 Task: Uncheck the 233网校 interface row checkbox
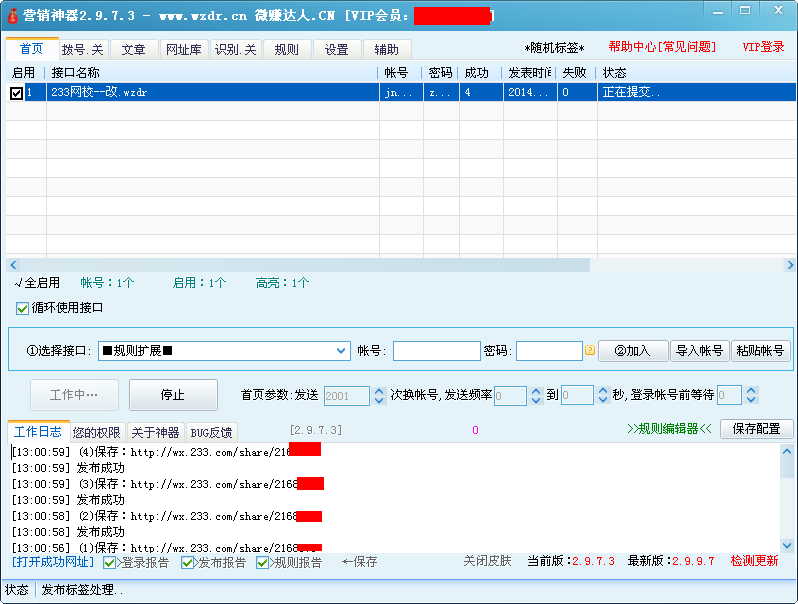(x=16, y=93)
